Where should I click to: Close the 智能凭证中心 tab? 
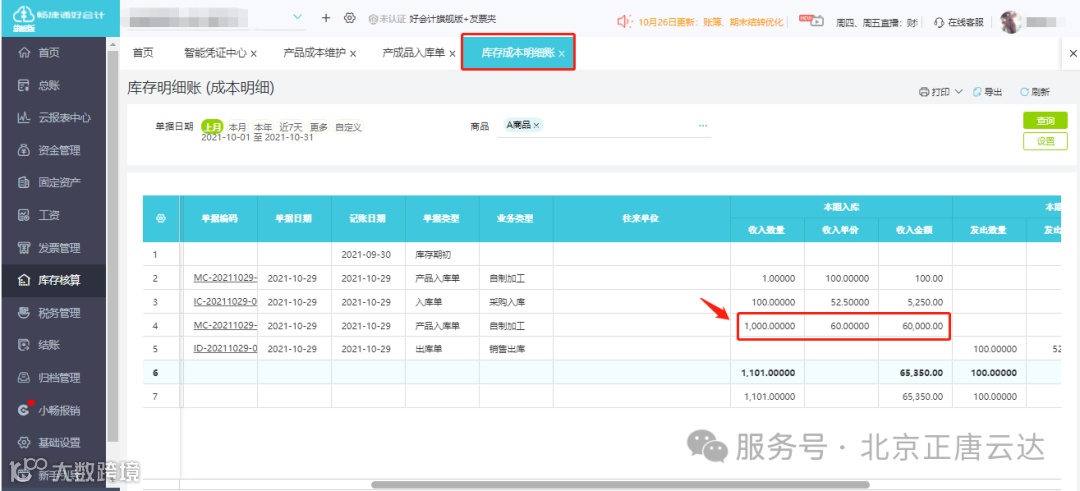[x=254, y=54]
